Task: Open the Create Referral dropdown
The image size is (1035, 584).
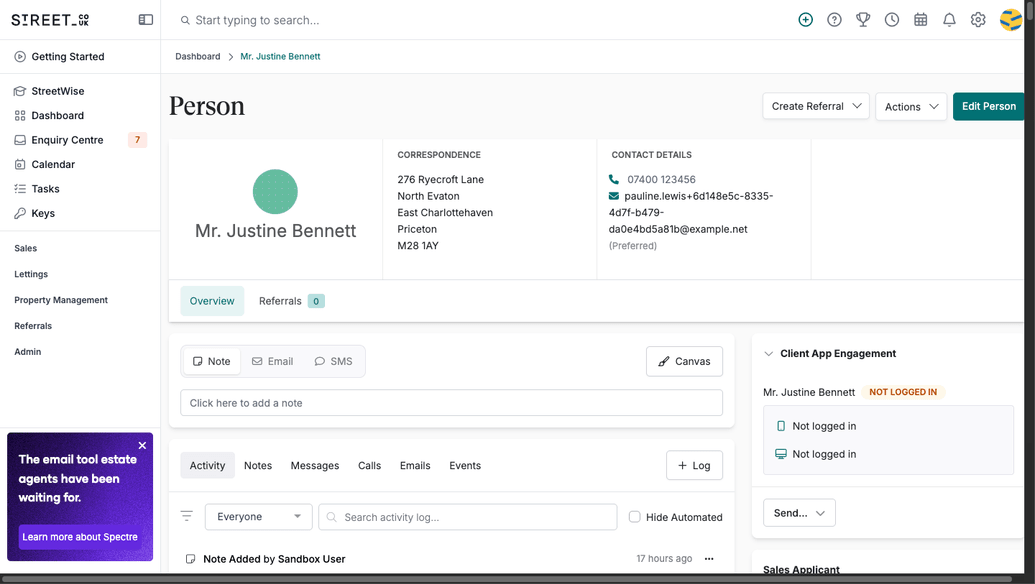Action: 816,106
